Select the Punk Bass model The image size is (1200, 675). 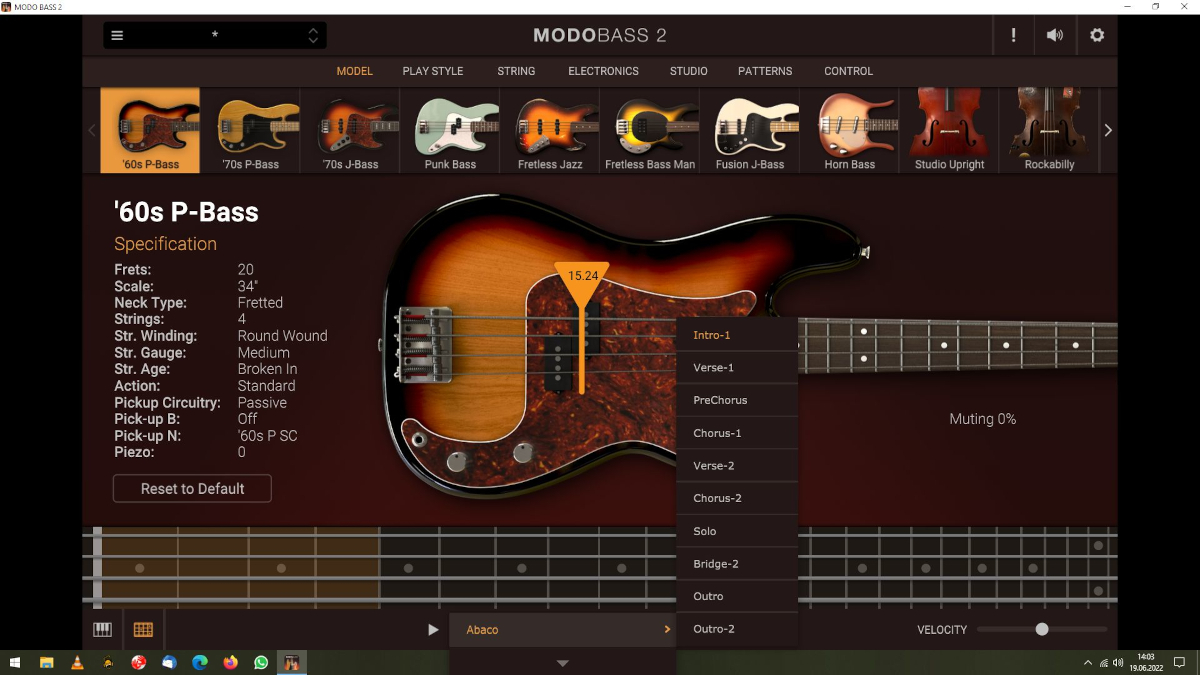(450, 130)
